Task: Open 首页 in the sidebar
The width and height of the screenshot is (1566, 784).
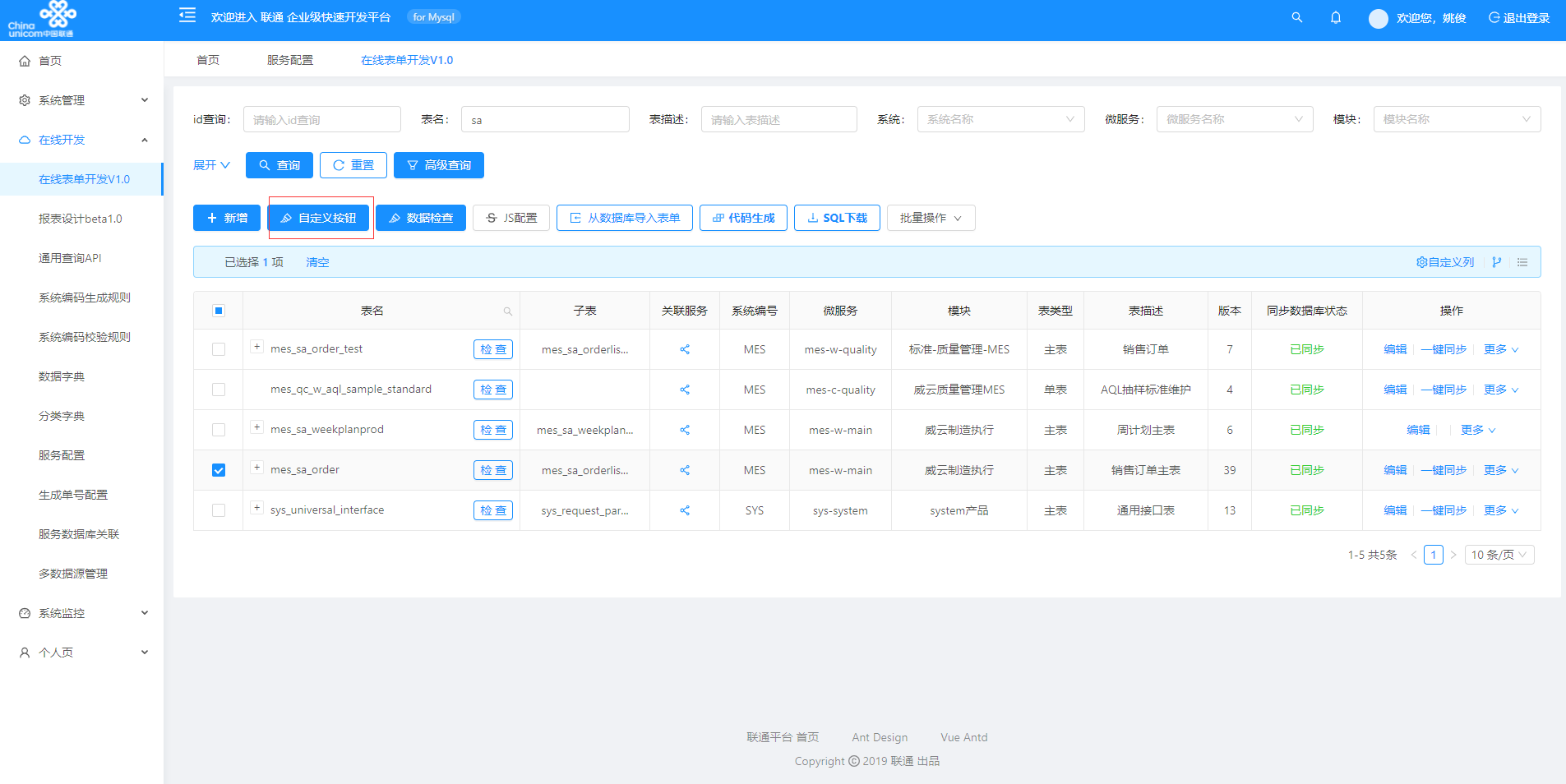Action: pos(81,61)
